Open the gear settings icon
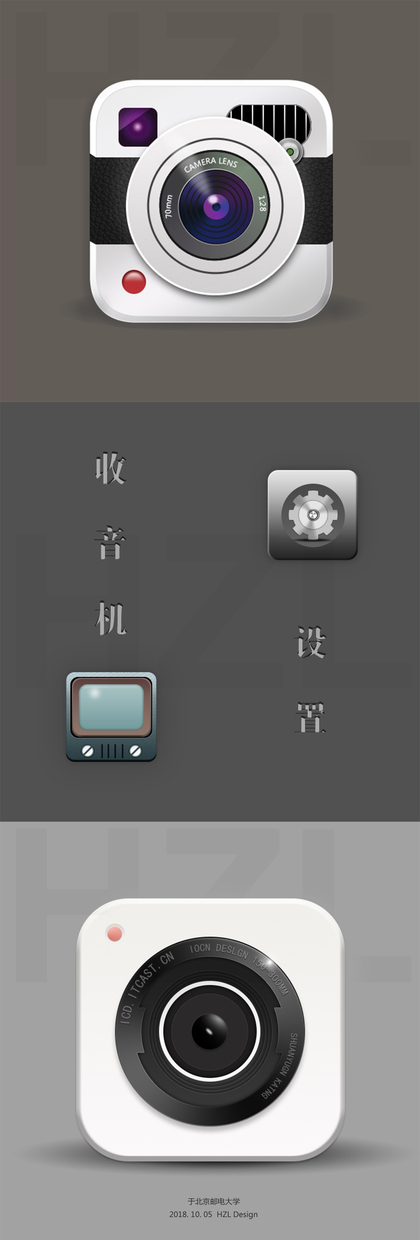Screen dimensions: 420x1240 pos(312,515)
